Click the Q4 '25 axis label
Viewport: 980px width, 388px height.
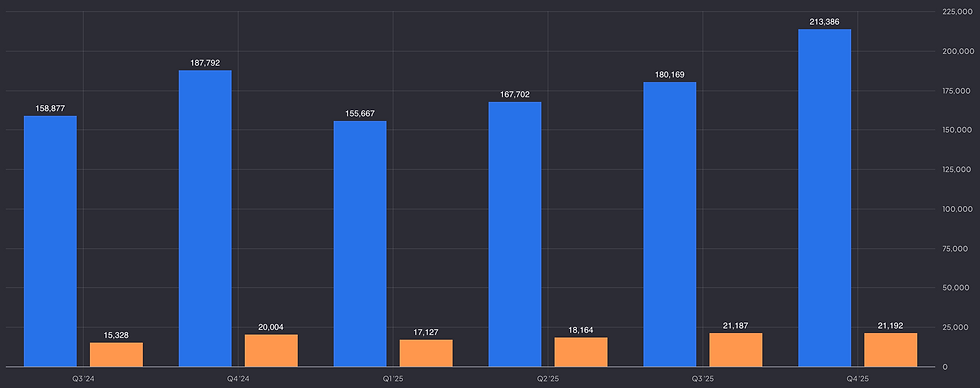point(858,379)
